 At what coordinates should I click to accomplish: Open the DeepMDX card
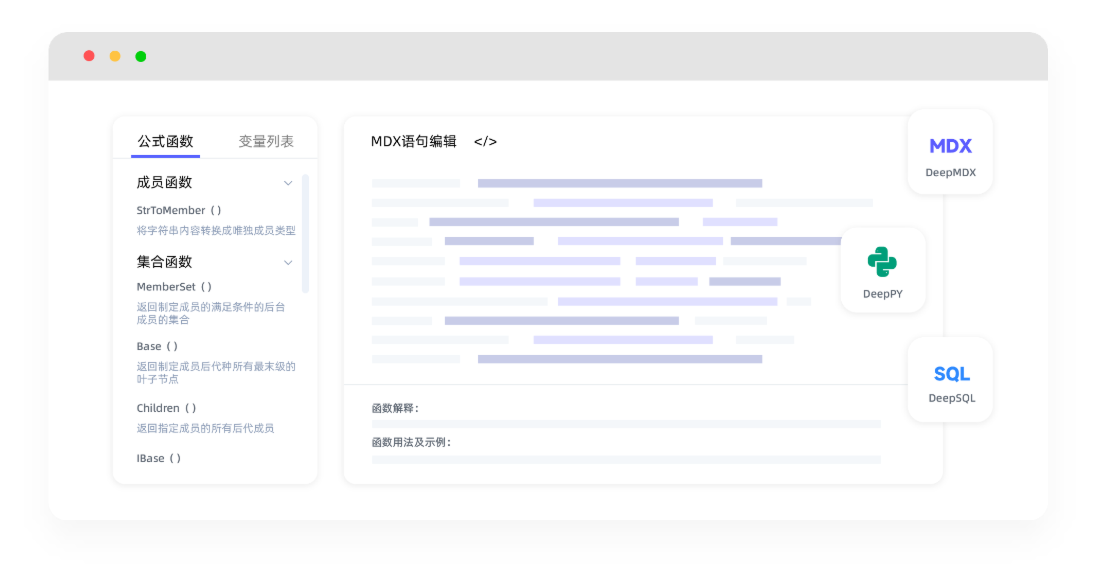pos(950,152)
